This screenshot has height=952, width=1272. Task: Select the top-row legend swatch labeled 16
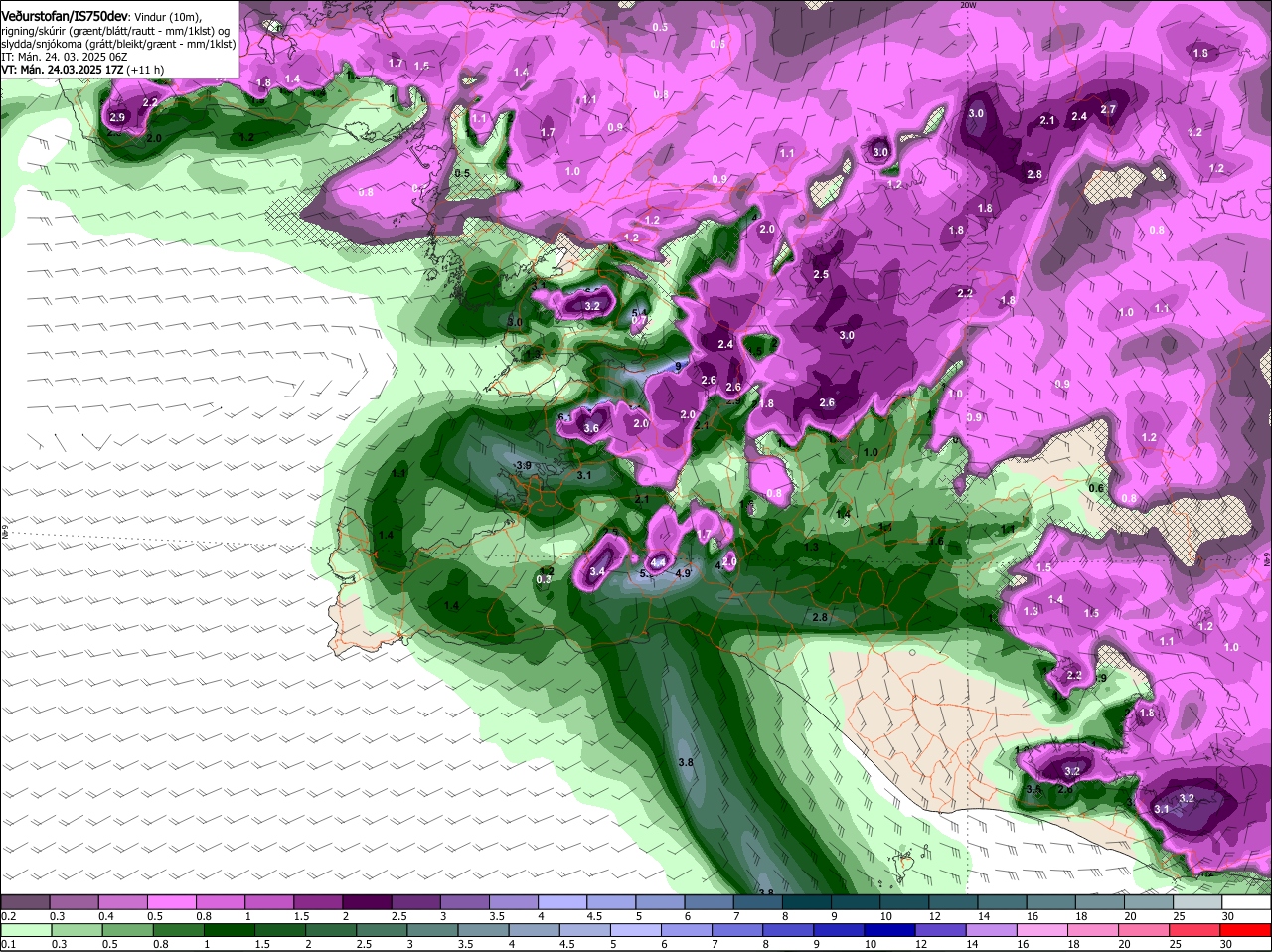point(1051,901)
